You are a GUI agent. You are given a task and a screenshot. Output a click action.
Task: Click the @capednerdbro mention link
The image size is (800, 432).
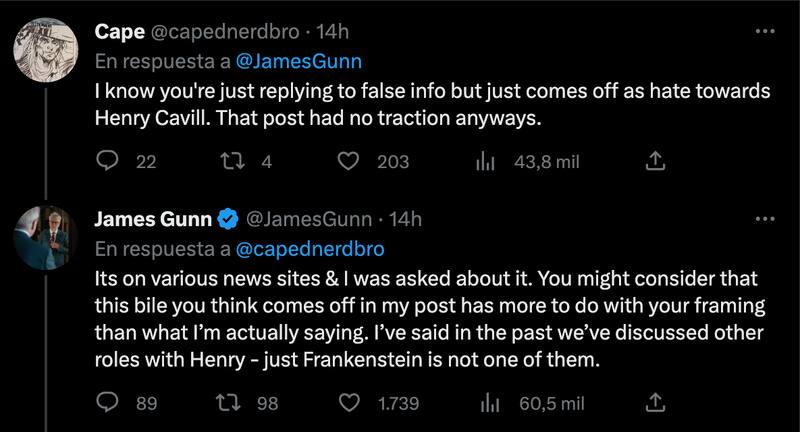tap(309, 246)
